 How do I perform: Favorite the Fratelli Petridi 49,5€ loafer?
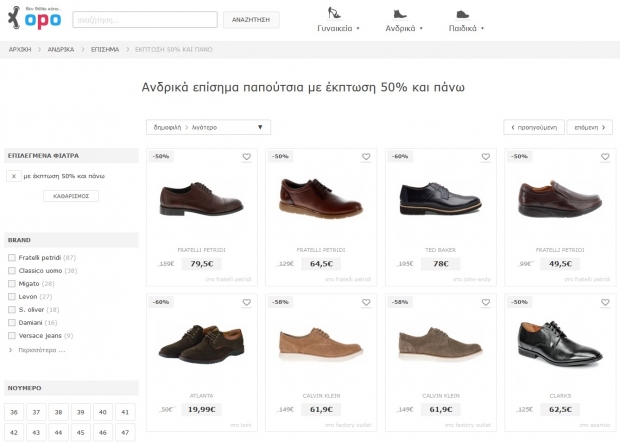[605, 157]
